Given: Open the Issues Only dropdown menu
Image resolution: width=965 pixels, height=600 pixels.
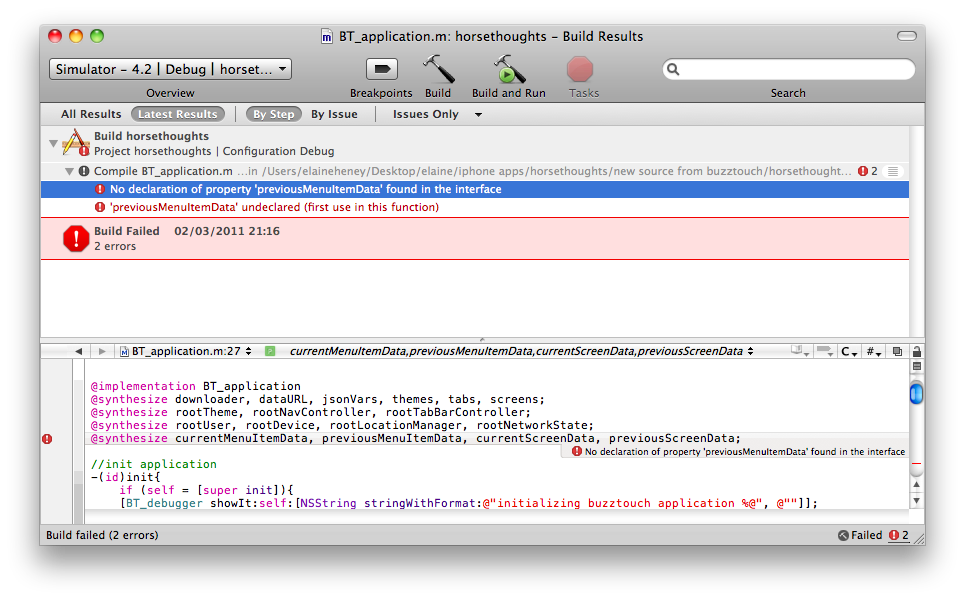Looking at the screenshot, I should (x=437, y=114).
